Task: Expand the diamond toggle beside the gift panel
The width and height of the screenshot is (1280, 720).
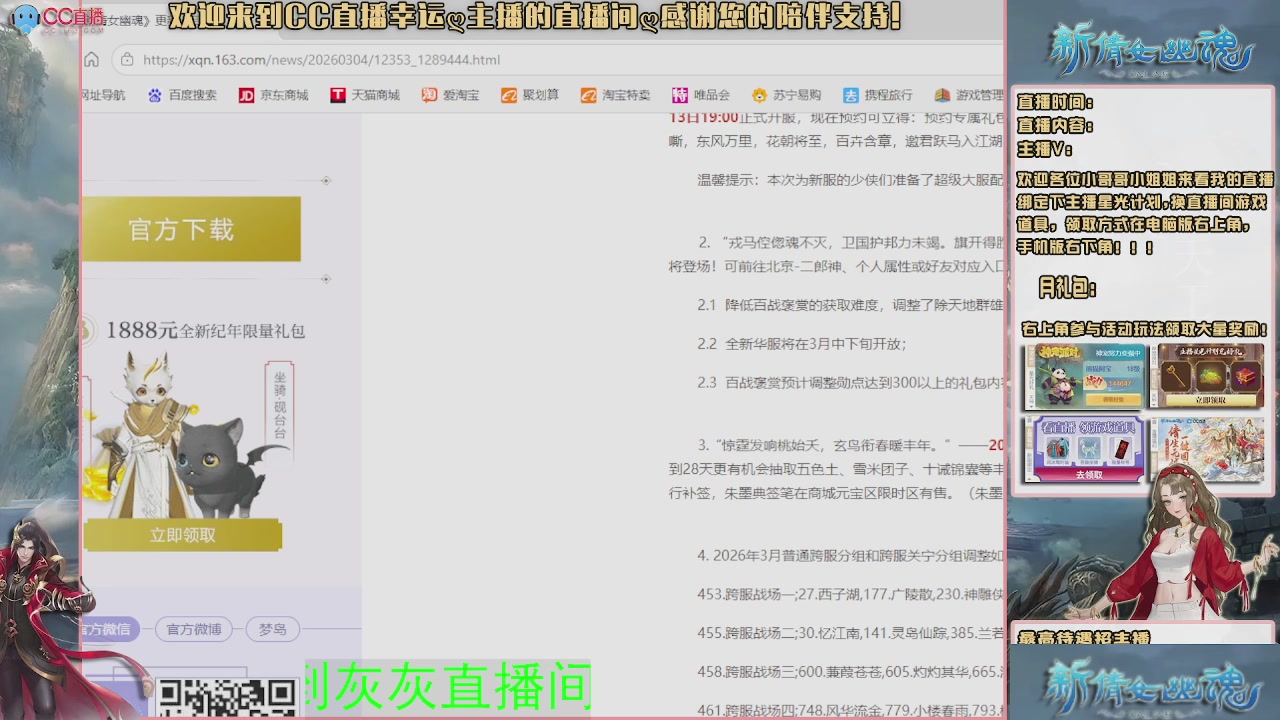Action: pyautogui.click(x=325, y=277)
